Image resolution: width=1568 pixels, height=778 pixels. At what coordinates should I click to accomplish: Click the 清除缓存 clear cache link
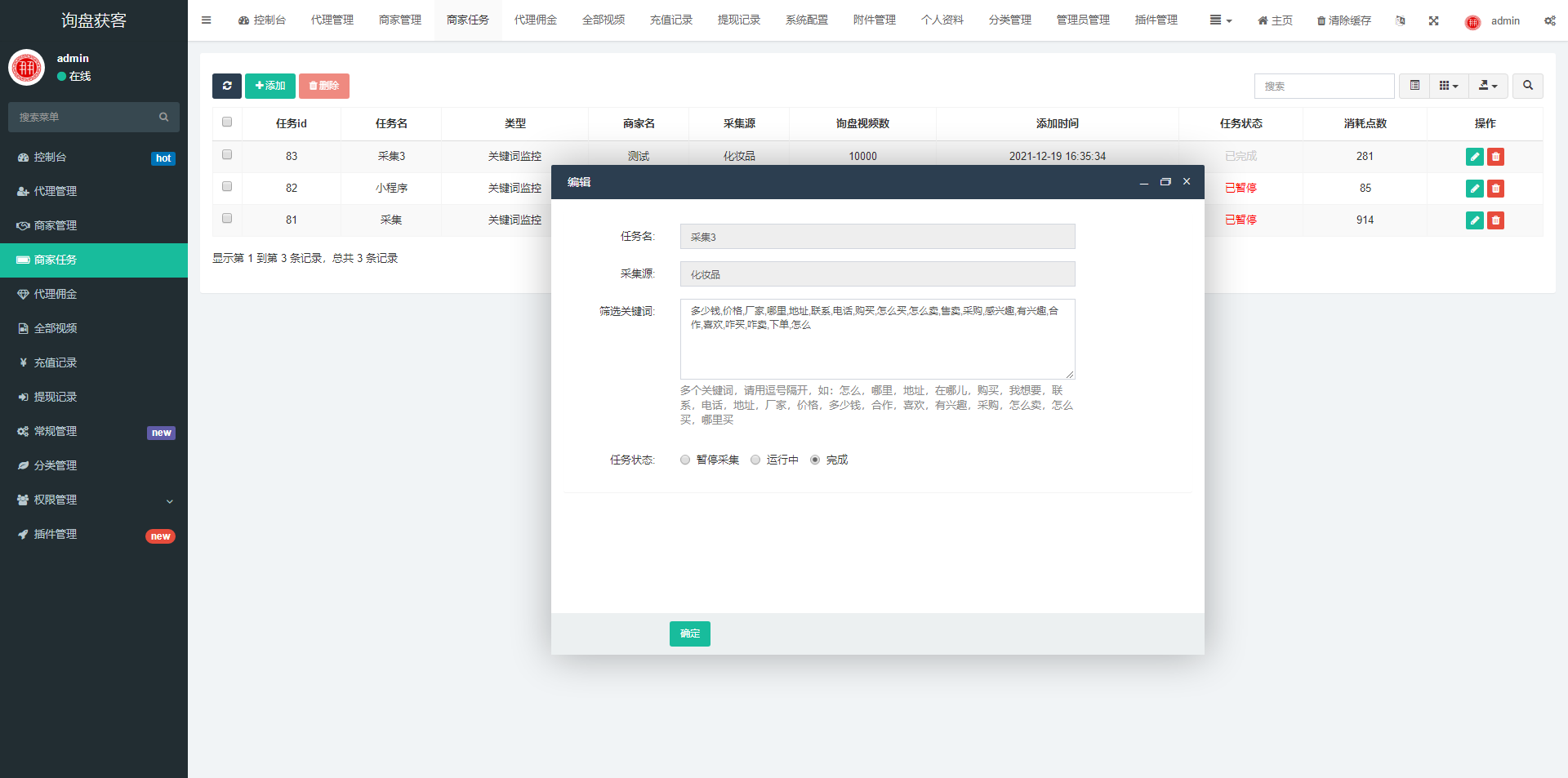coord(1343,20)
